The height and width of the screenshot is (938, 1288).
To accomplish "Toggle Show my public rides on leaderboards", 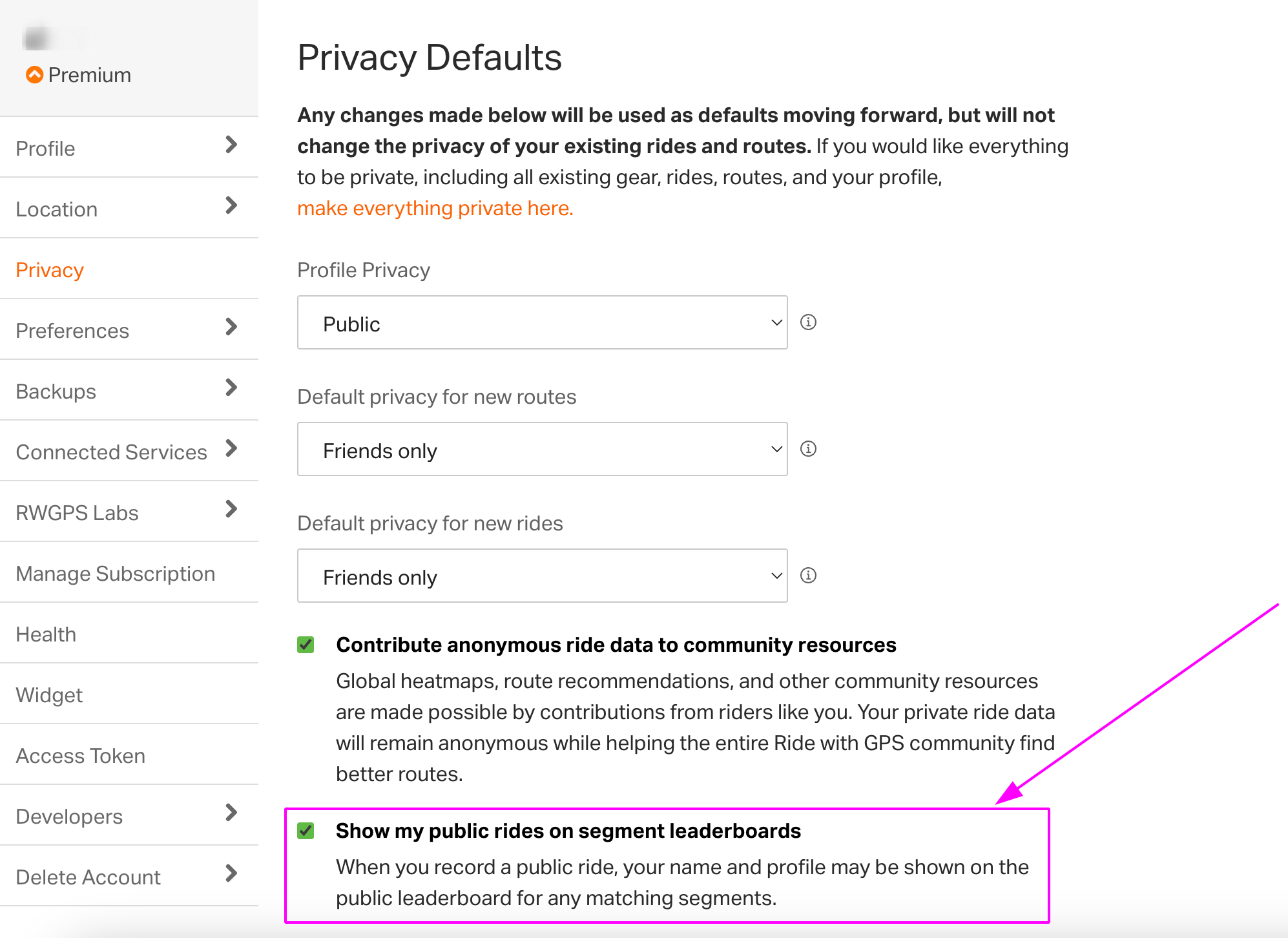I will coord(306,831).
